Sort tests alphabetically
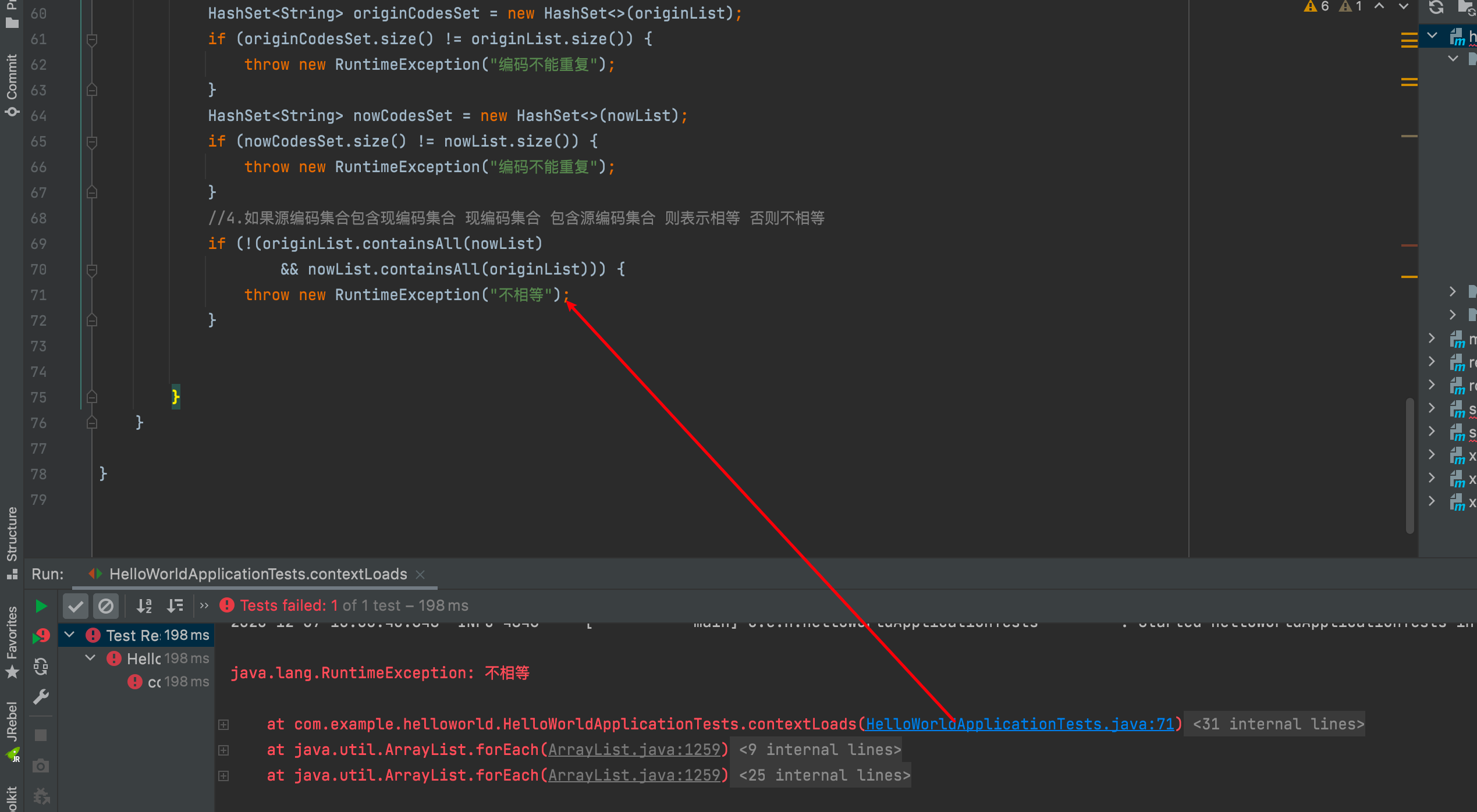1477x812 pixels. tap(144, 606)
